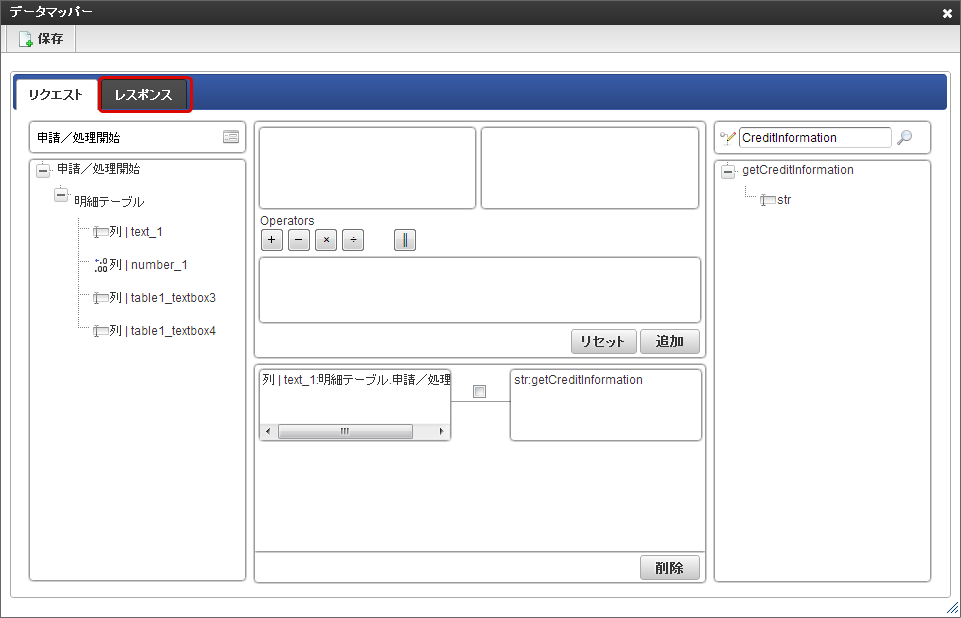Viewport: 961px width, 618px height.
Task: Select the 列 | table1_textbox4 tree item
Action: point(162,331)
